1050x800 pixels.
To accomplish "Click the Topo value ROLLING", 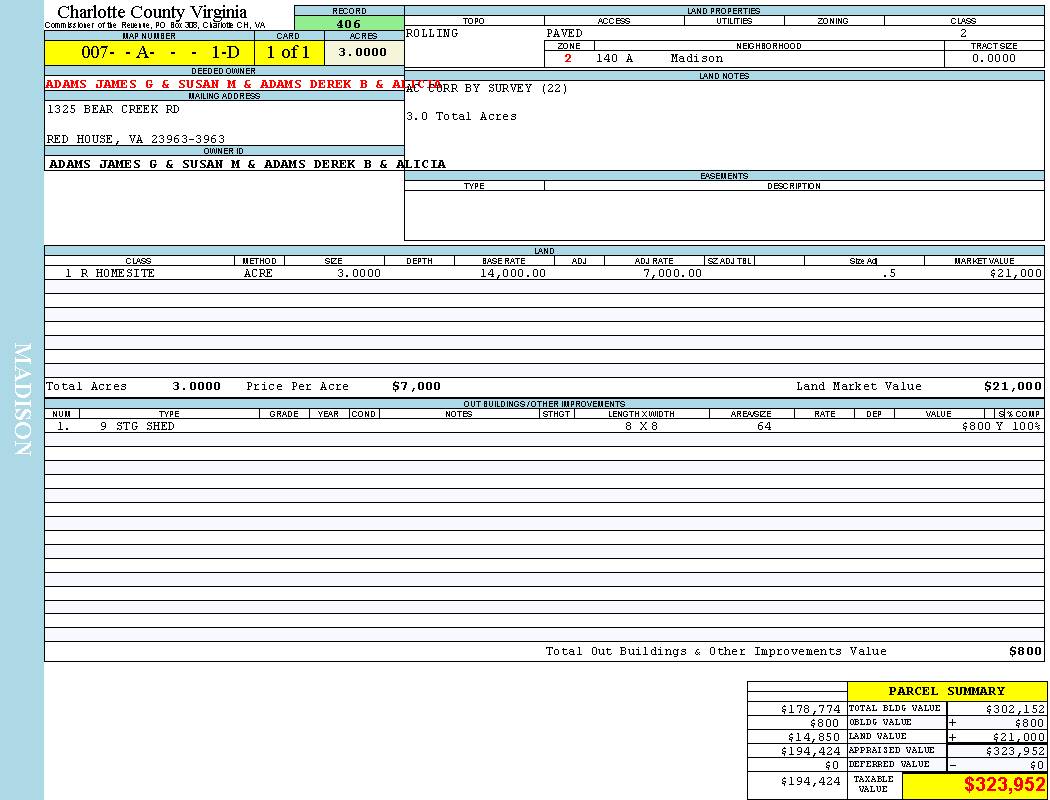I will [x=432, y=33].
